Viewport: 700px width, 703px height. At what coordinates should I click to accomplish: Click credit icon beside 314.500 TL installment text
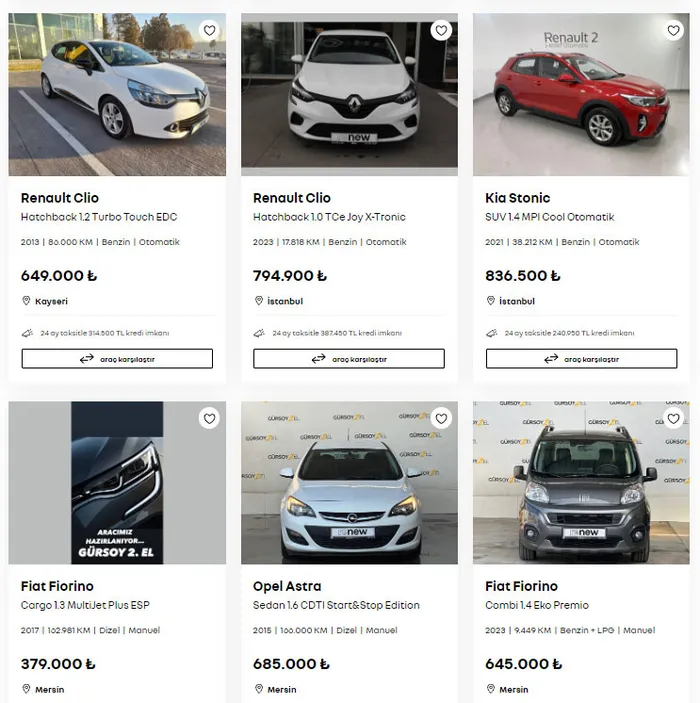click(x=27, y=333)
